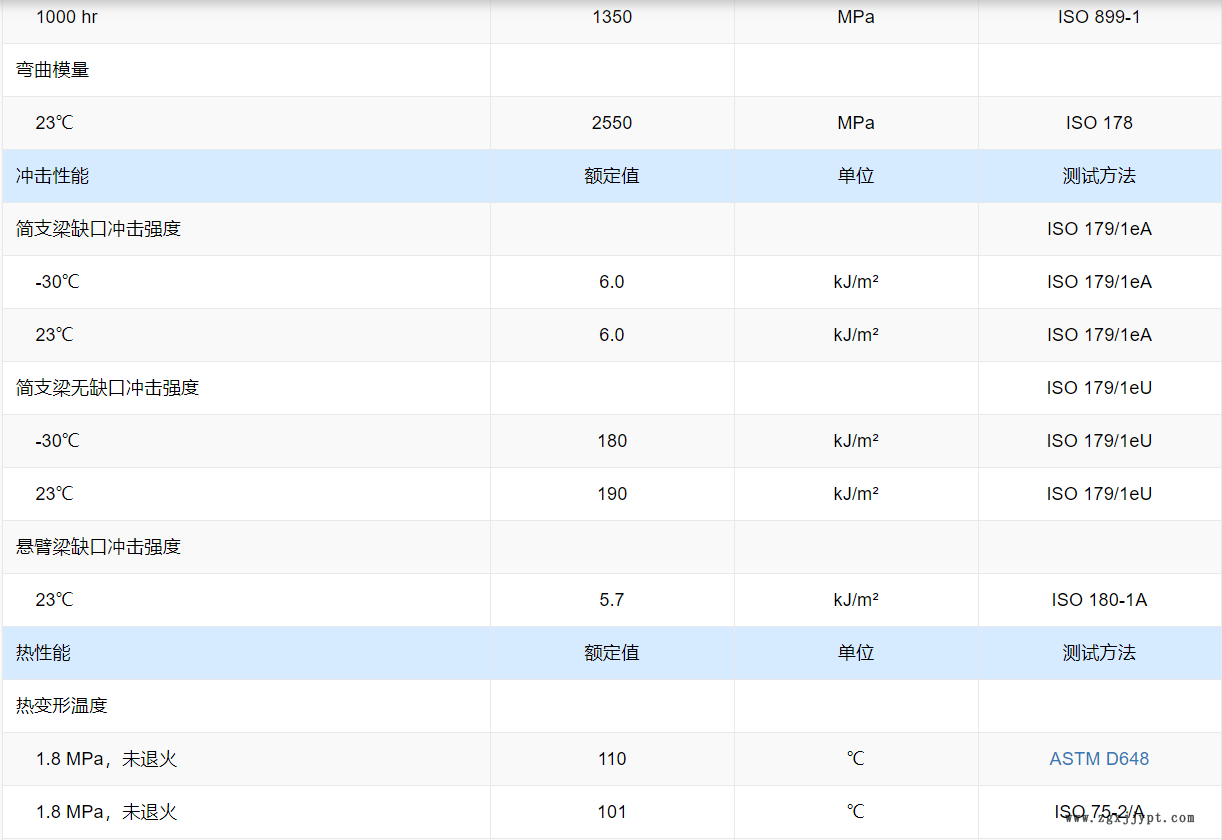Click "测试方法" in the 冲击性能 header row
Screen dimensions: 1222x840
pyautogui.click(x=1099, y=176)
